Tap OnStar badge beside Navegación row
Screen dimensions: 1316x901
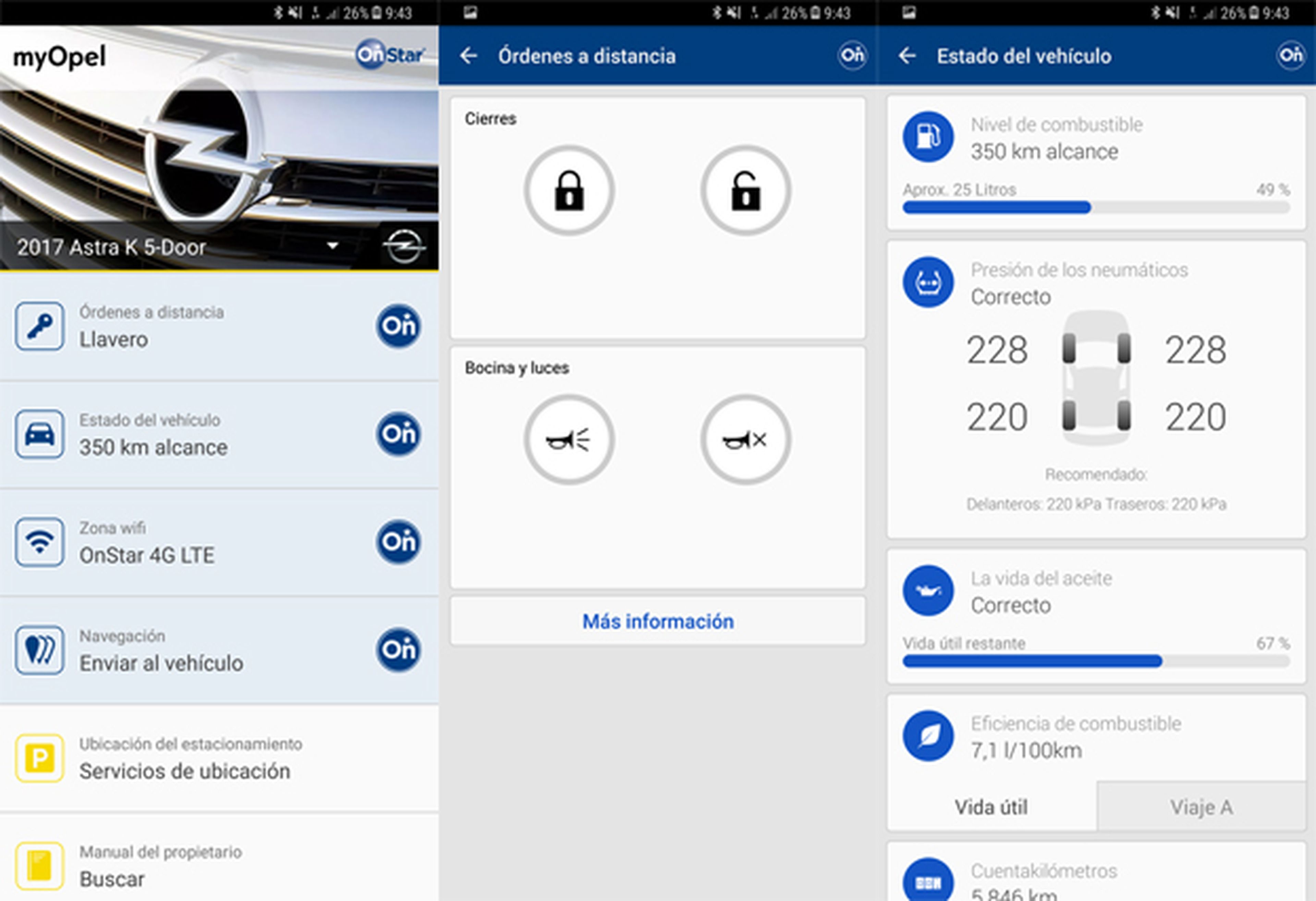[x=399, y=649]
